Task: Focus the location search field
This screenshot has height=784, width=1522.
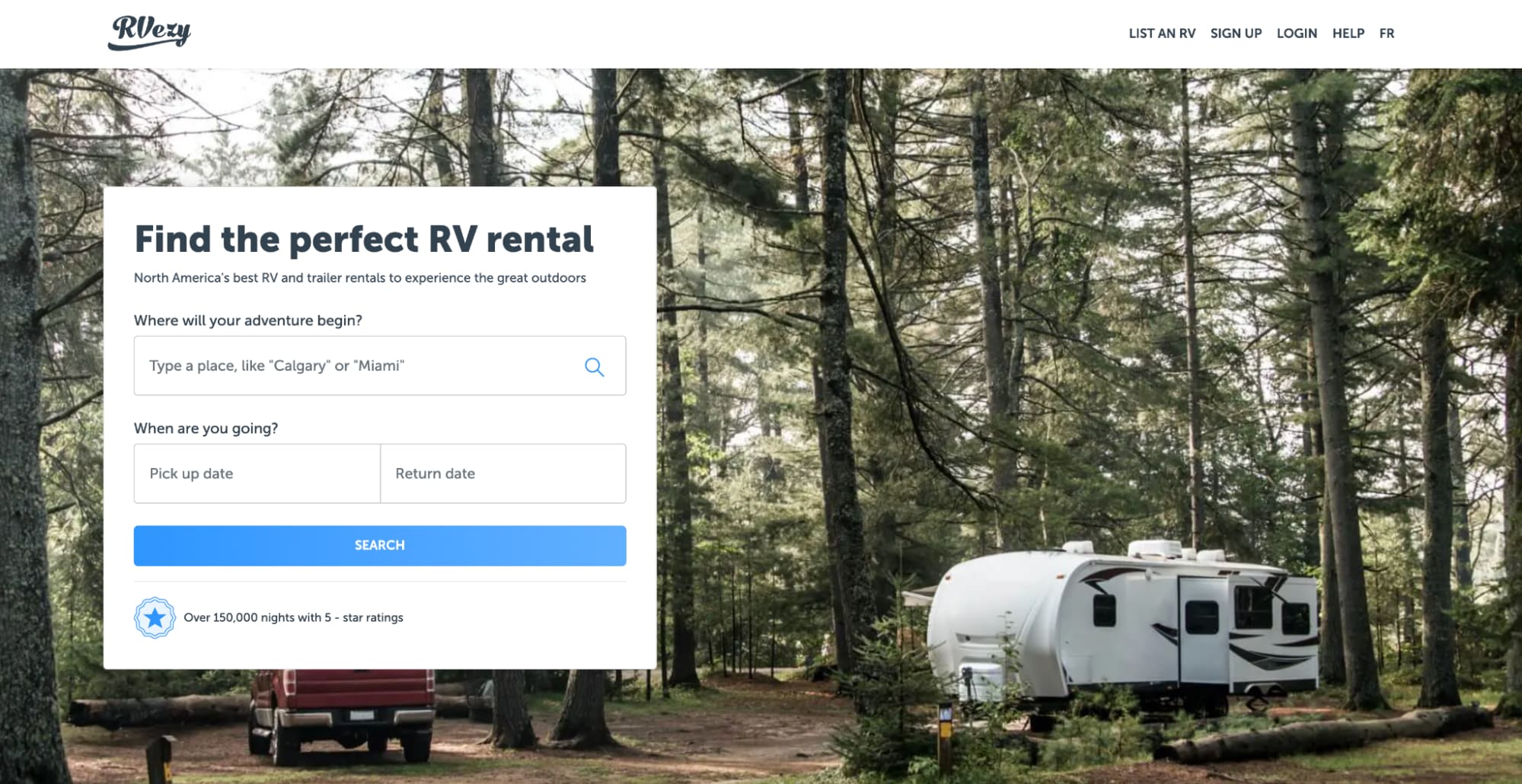Action: (380, 365)
